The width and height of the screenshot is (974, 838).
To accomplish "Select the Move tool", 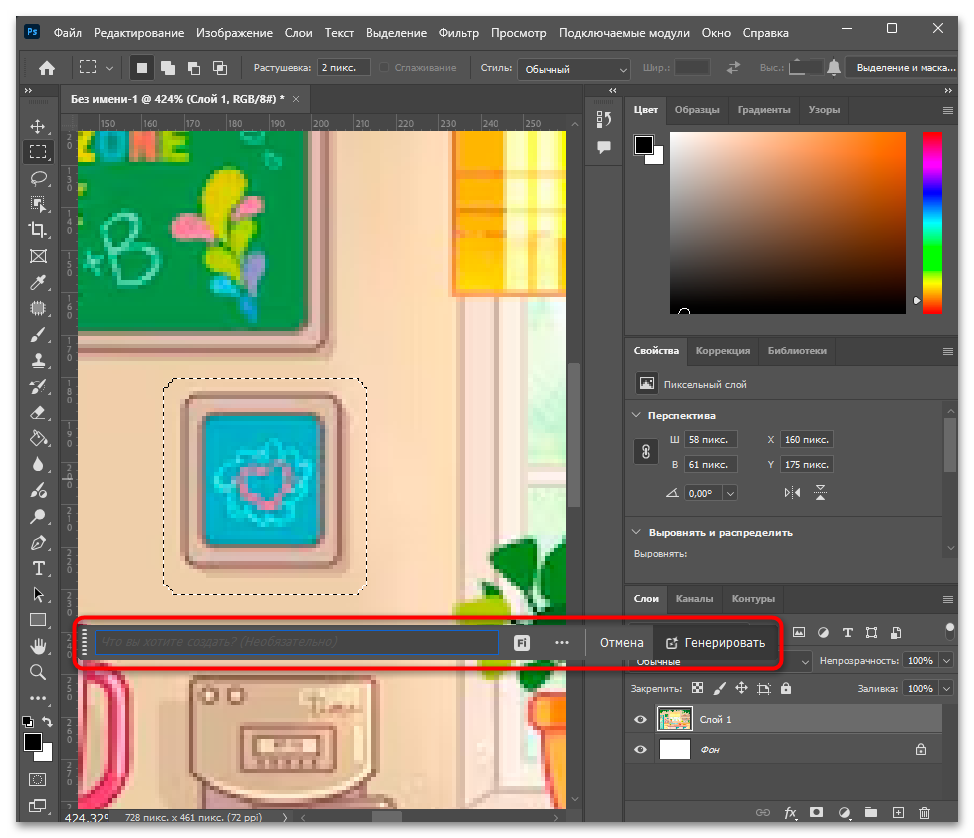I will (38, 126).
